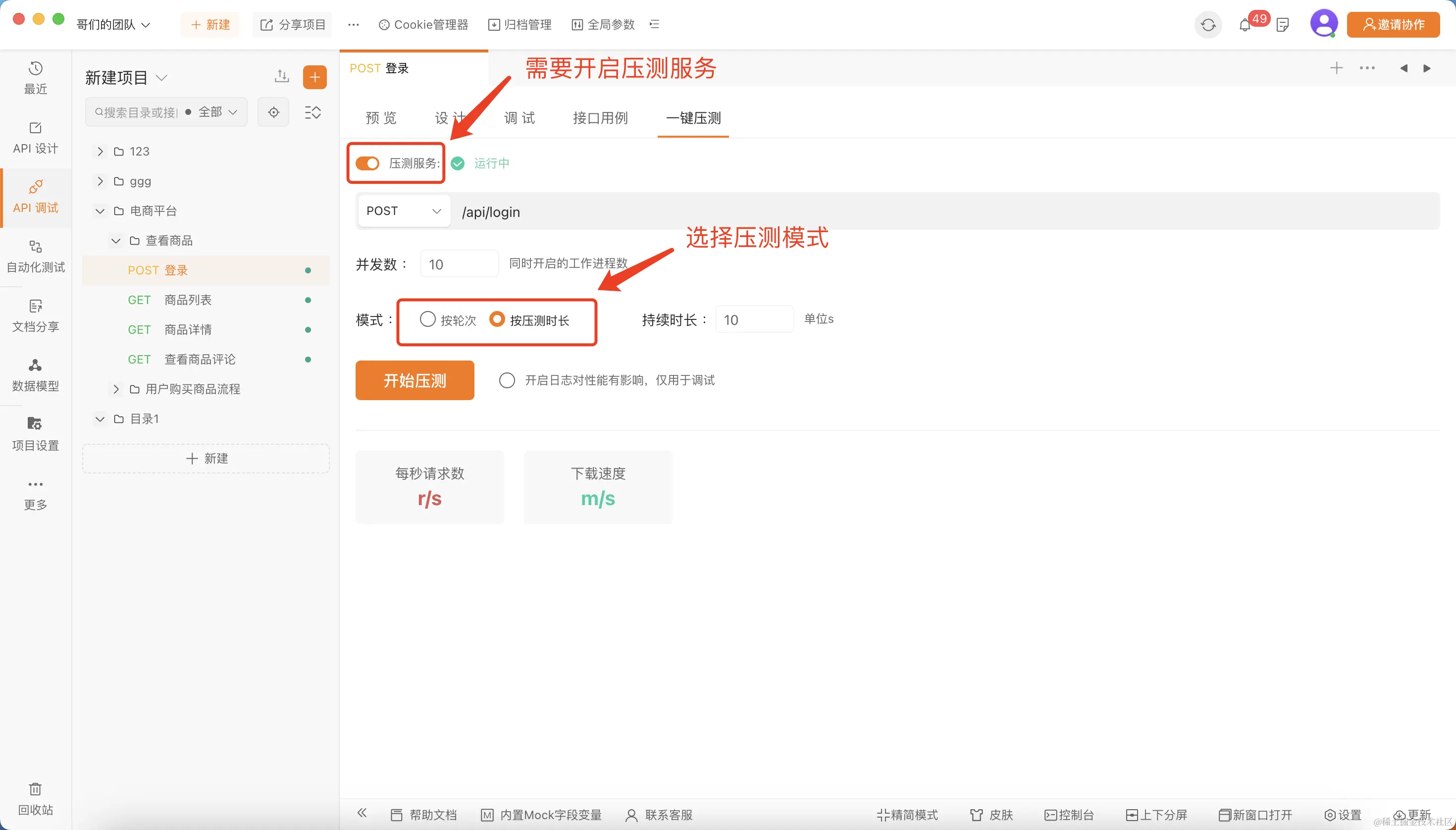The image size is (1456, 830).
Task: Open 文档分享 sidebar section
Action: pos(35,316)
